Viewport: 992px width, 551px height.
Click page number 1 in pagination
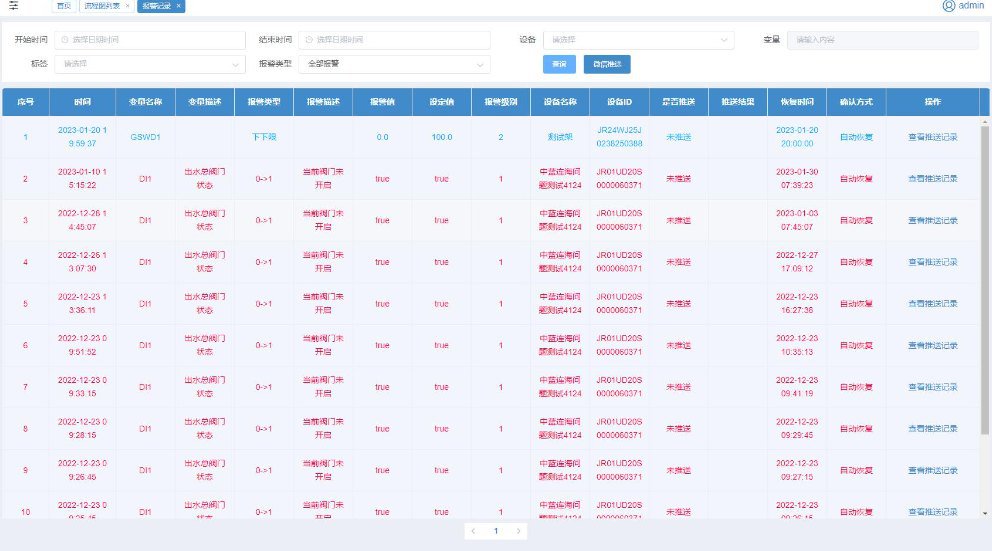(x=496, y=531)
